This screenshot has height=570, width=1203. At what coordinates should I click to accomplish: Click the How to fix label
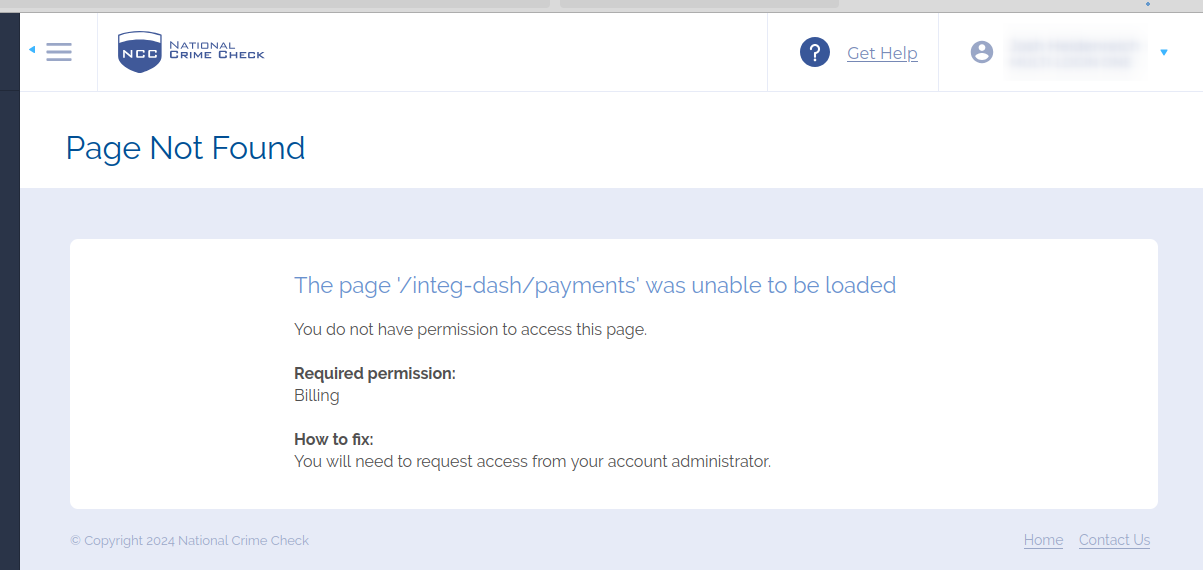coord(333,439)
